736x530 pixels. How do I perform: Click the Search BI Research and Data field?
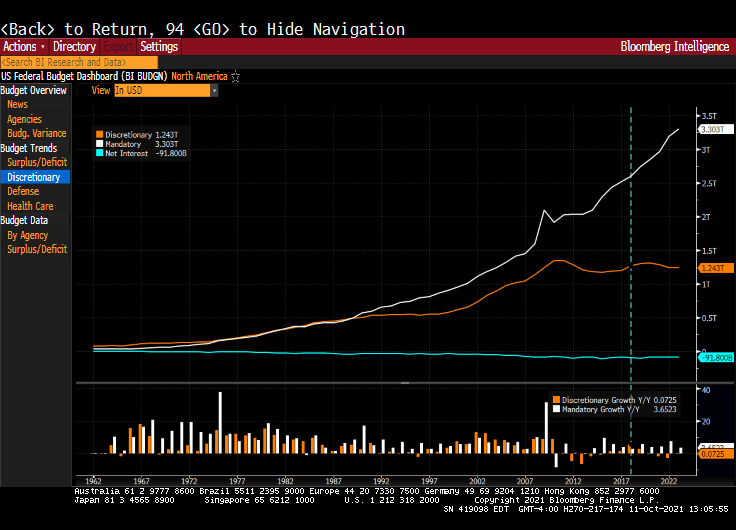[79, 62]
